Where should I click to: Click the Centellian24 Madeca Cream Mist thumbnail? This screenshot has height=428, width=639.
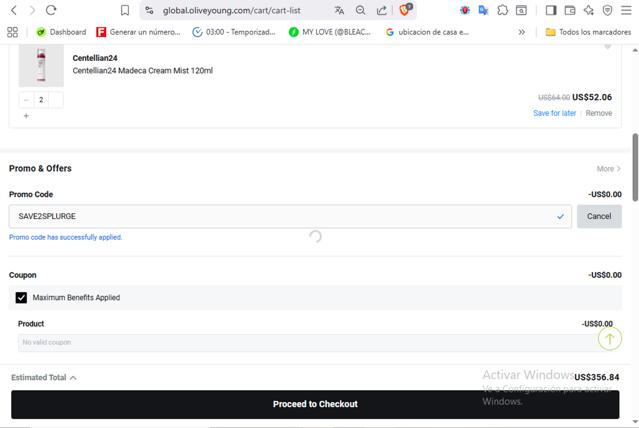41,65
